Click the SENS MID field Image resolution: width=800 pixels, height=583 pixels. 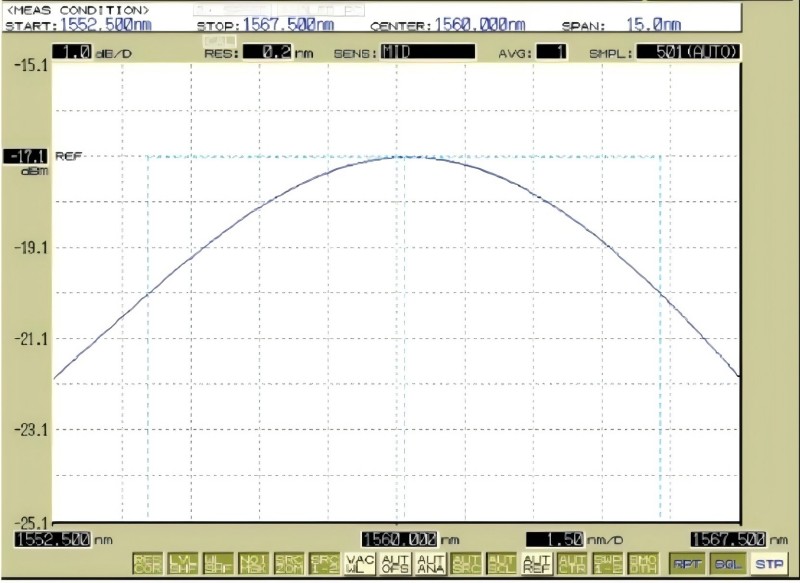point(428,52)
